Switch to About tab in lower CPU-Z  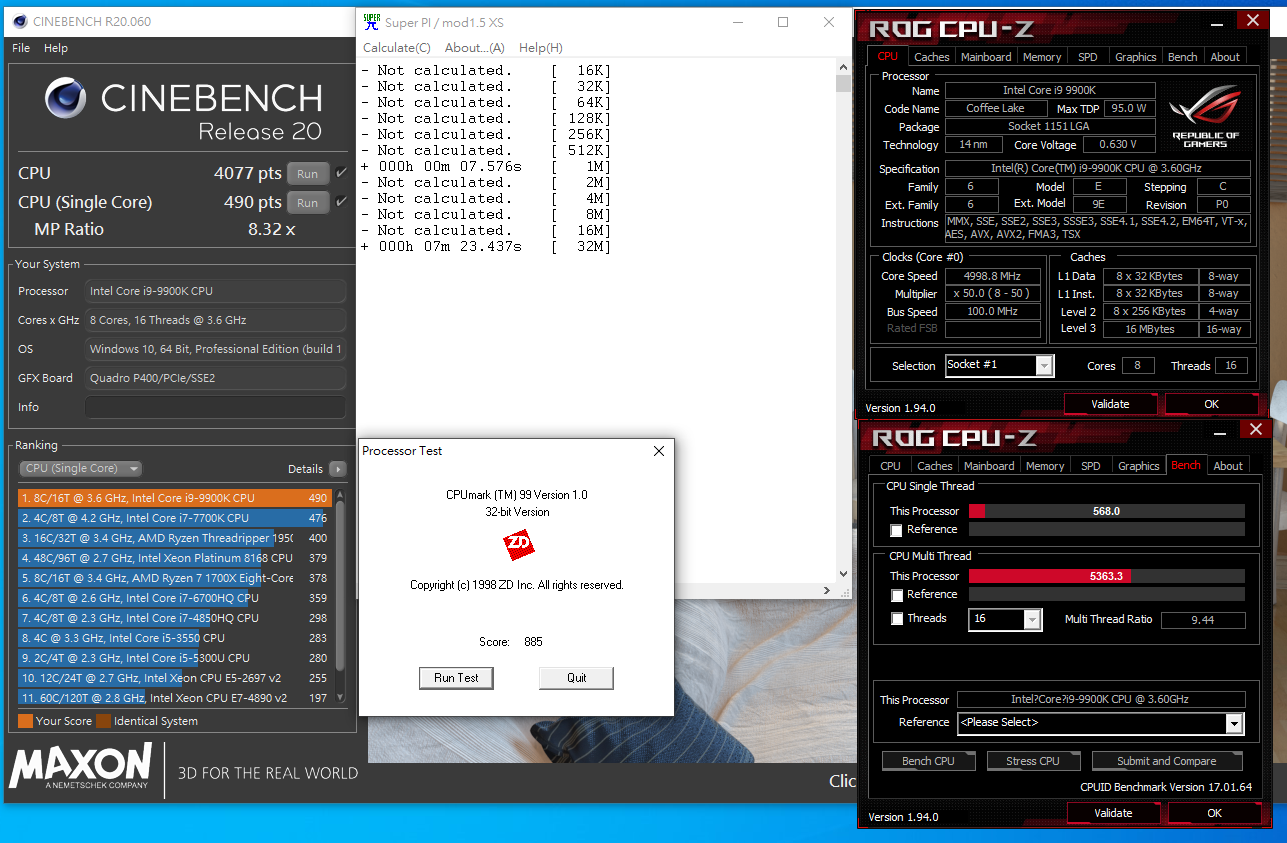1228,466
